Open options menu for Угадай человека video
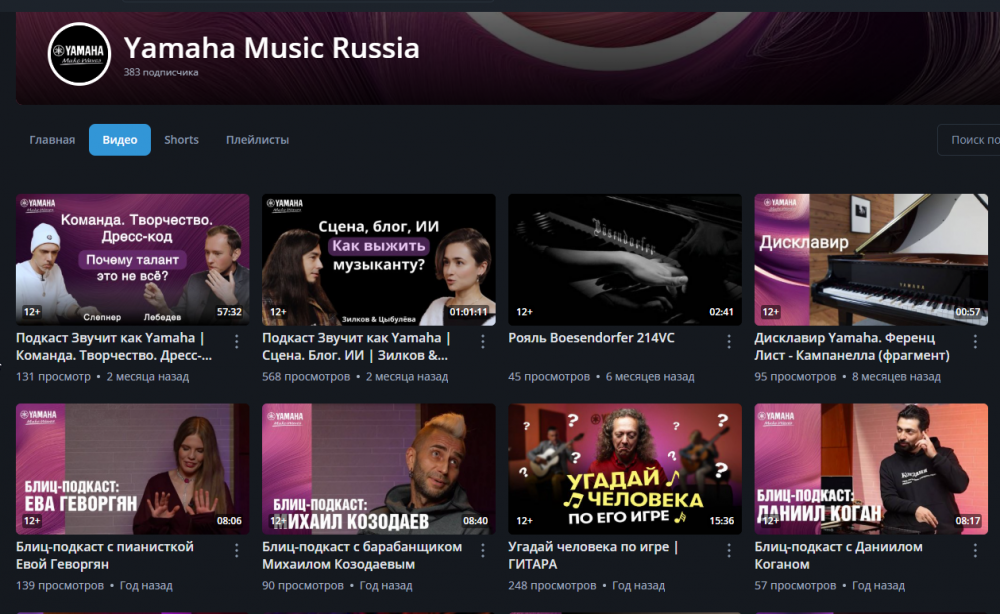The height and width of the screenshot is (614, 1000). pyautogui.click(x=729, y=550)
